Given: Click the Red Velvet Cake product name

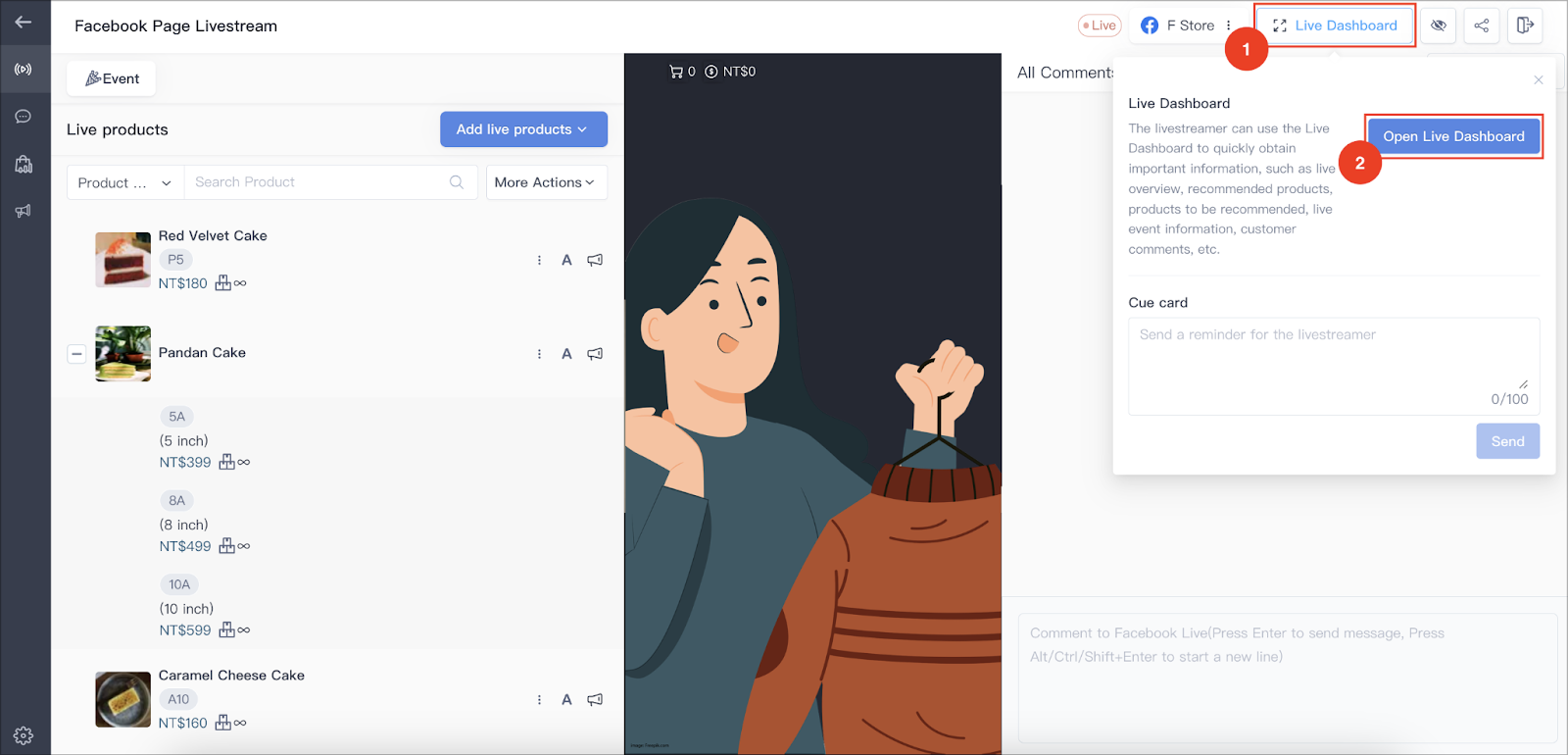Looking at the screenshot, I should coord(213,235).
